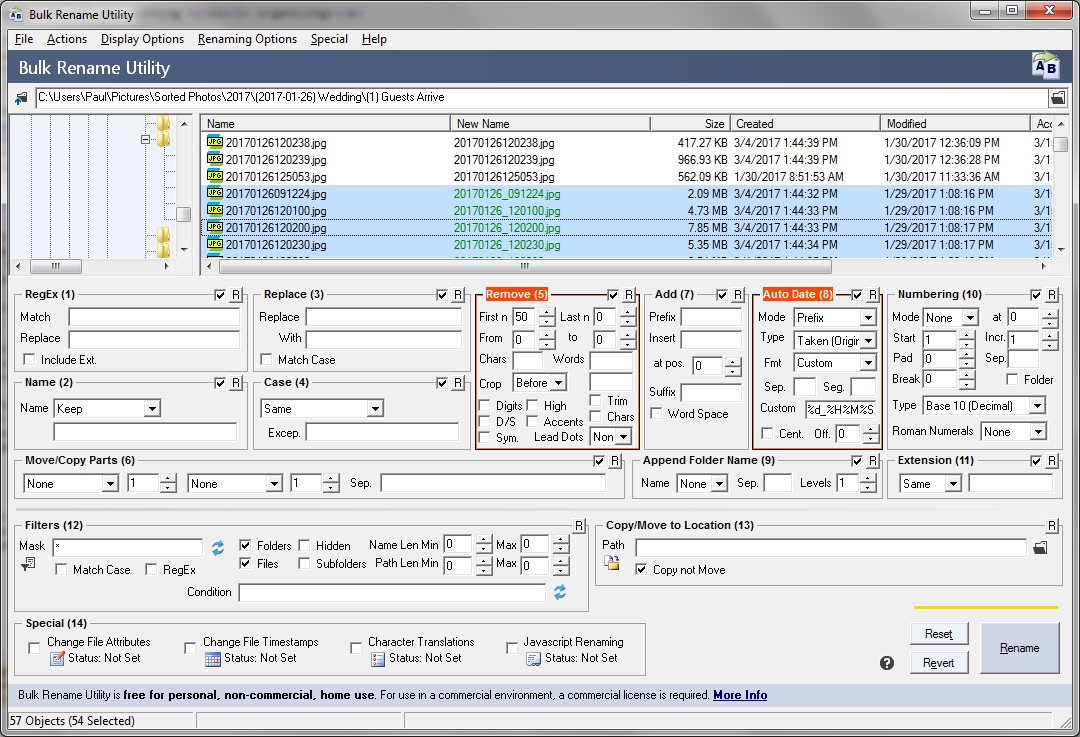The height and width of the screenshot is (737, 1080).
Task: Click the paste folder icon below Path label
Action: point(612,563)
